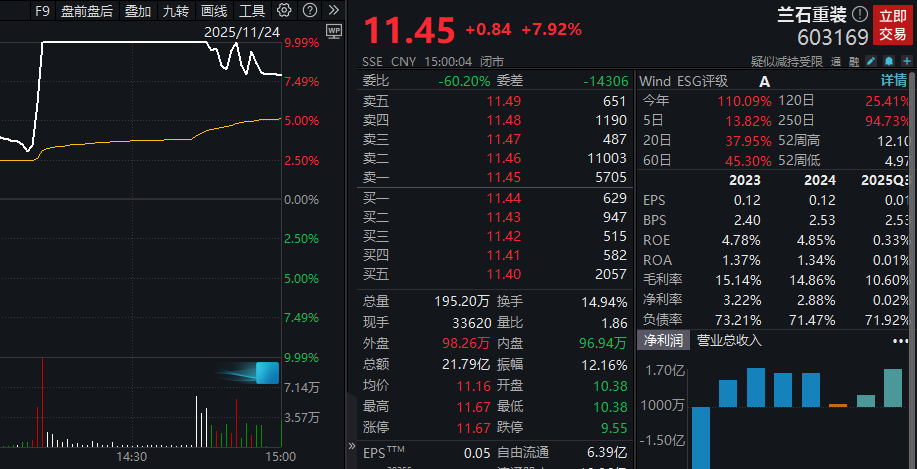Image resolution: width=917 pixels, height=469 pixels.
Task: Open the 详情 details link
Action: click(x=893, y=81)
